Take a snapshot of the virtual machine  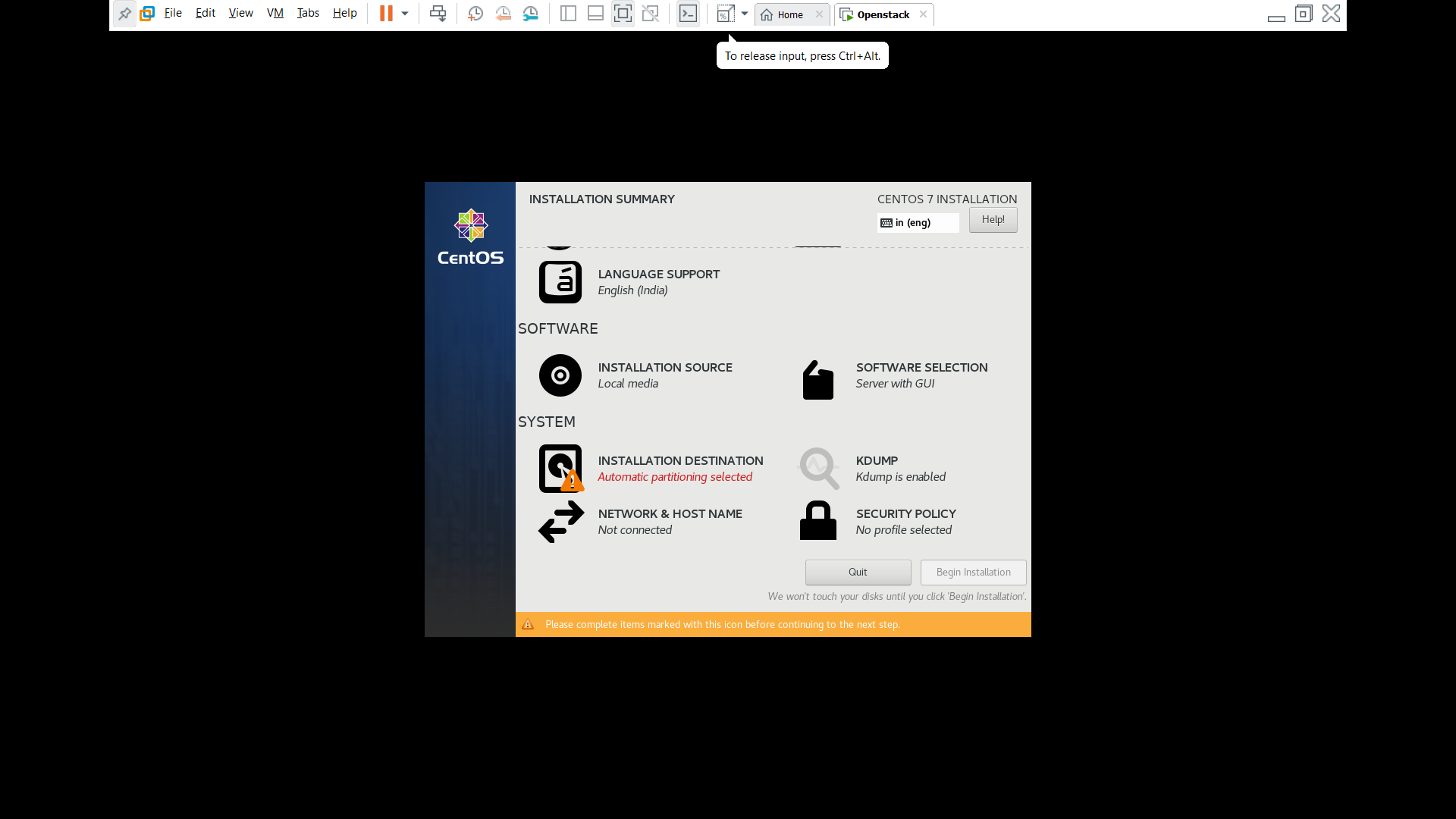tap(475, 13)
